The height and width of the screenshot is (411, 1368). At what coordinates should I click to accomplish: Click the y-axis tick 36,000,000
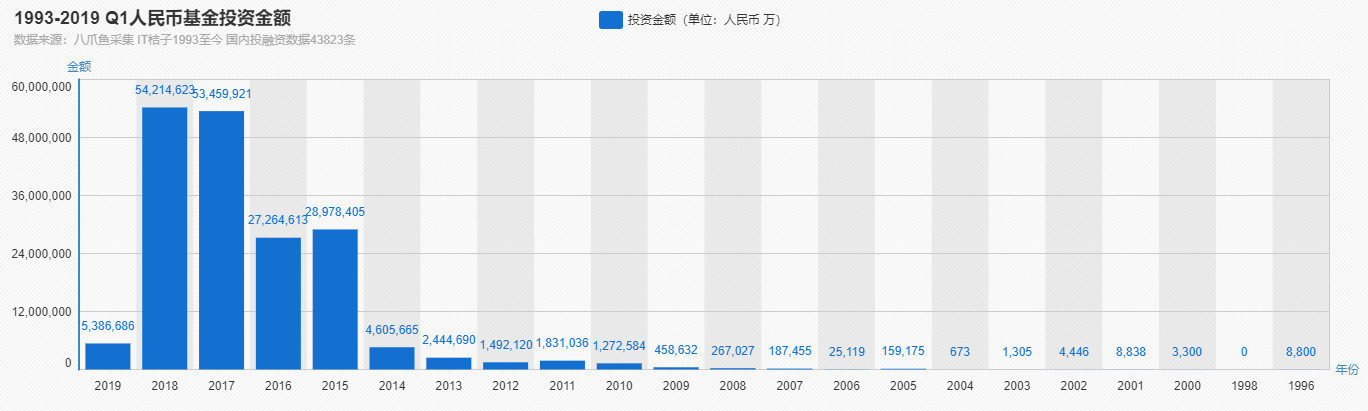click(x=41, y=195)
